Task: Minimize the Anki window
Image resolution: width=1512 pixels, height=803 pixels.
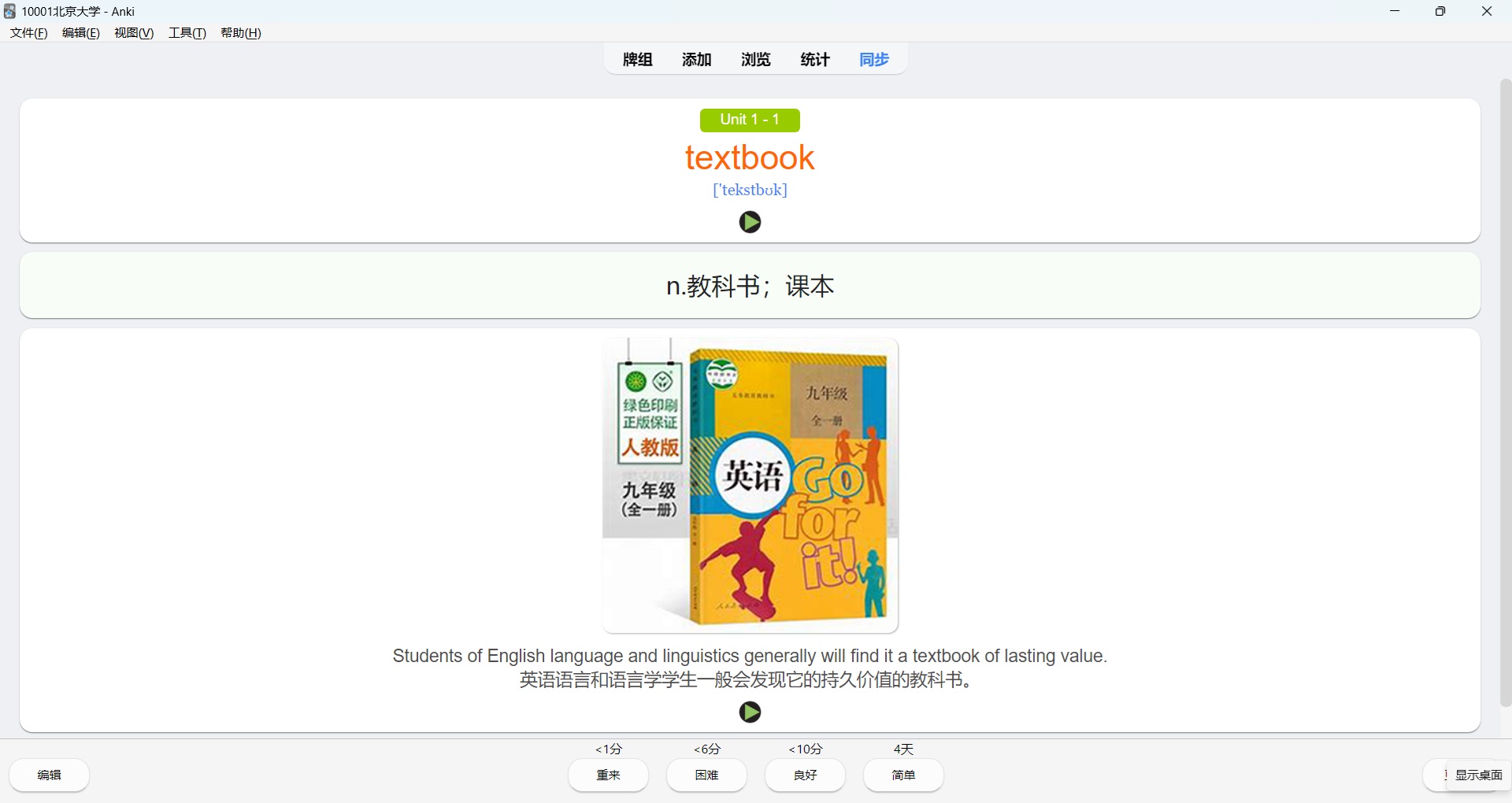Action: click(1395, 11)
